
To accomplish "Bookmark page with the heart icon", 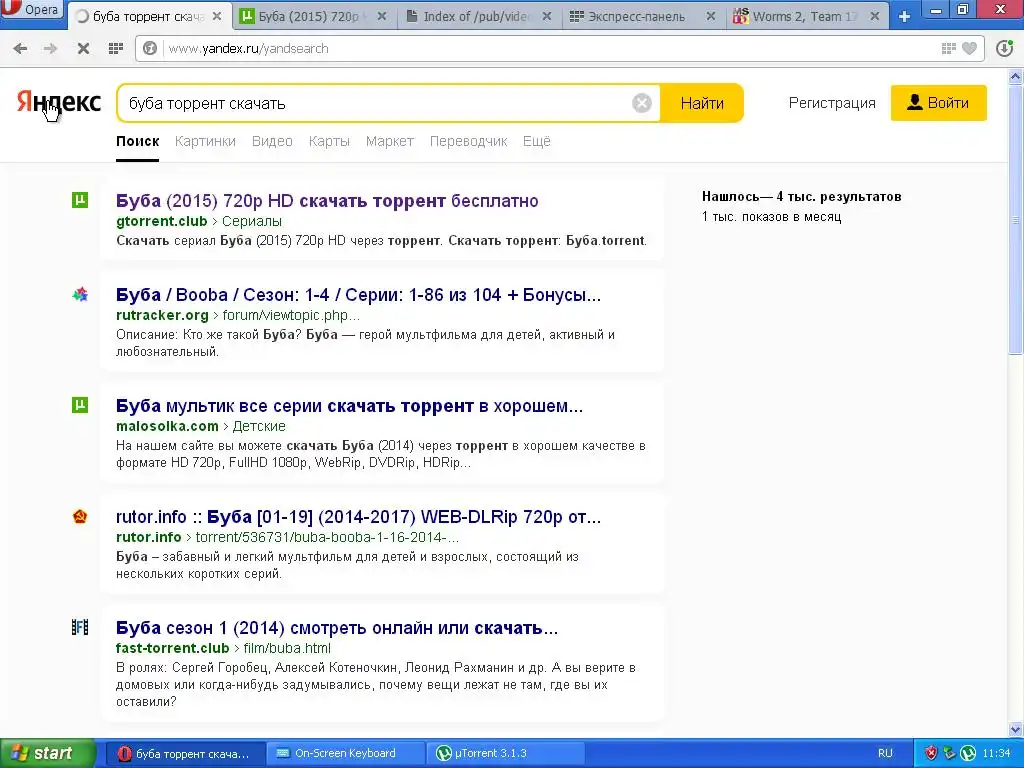I will pyautogui.click(x=970, y=48).
